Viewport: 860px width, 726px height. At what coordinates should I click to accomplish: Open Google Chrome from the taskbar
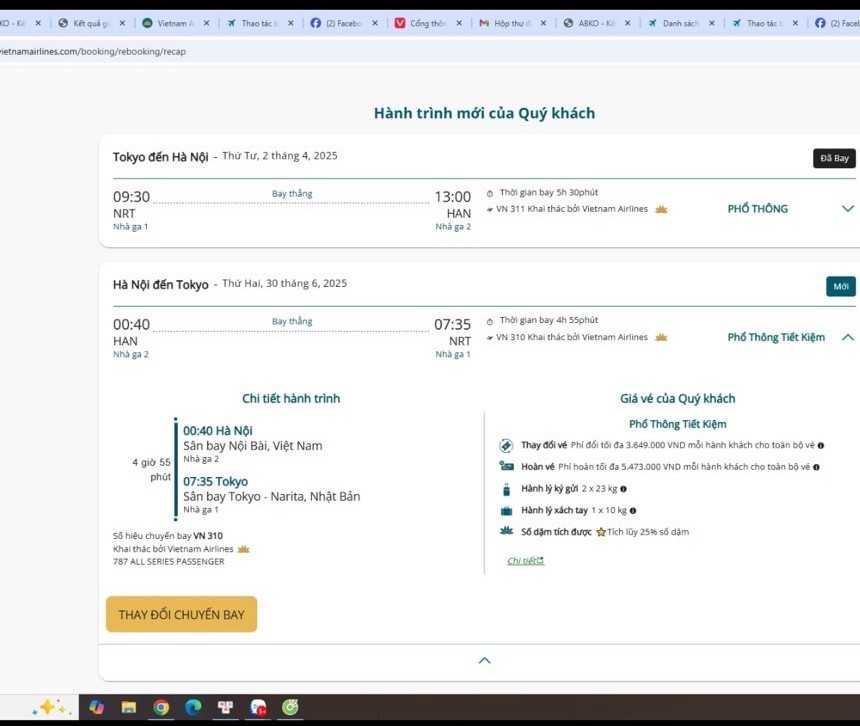coord(161,708)
